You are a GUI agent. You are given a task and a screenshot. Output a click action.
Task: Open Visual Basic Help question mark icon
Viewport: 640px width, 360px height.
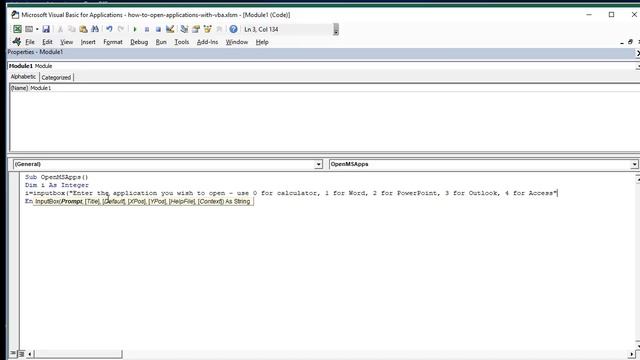233,29
